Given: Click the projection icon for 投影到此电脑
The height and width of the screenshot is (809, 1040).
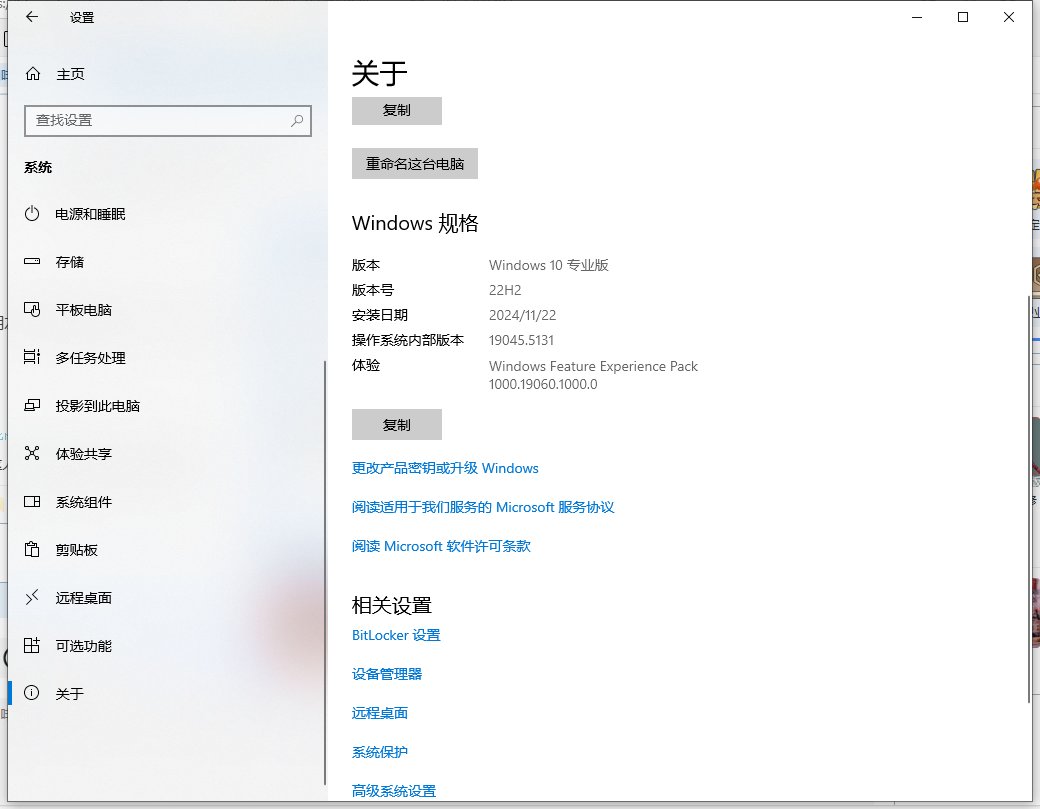Looking at the screenshot, I should pyautogui.click(x=32, y=405).
